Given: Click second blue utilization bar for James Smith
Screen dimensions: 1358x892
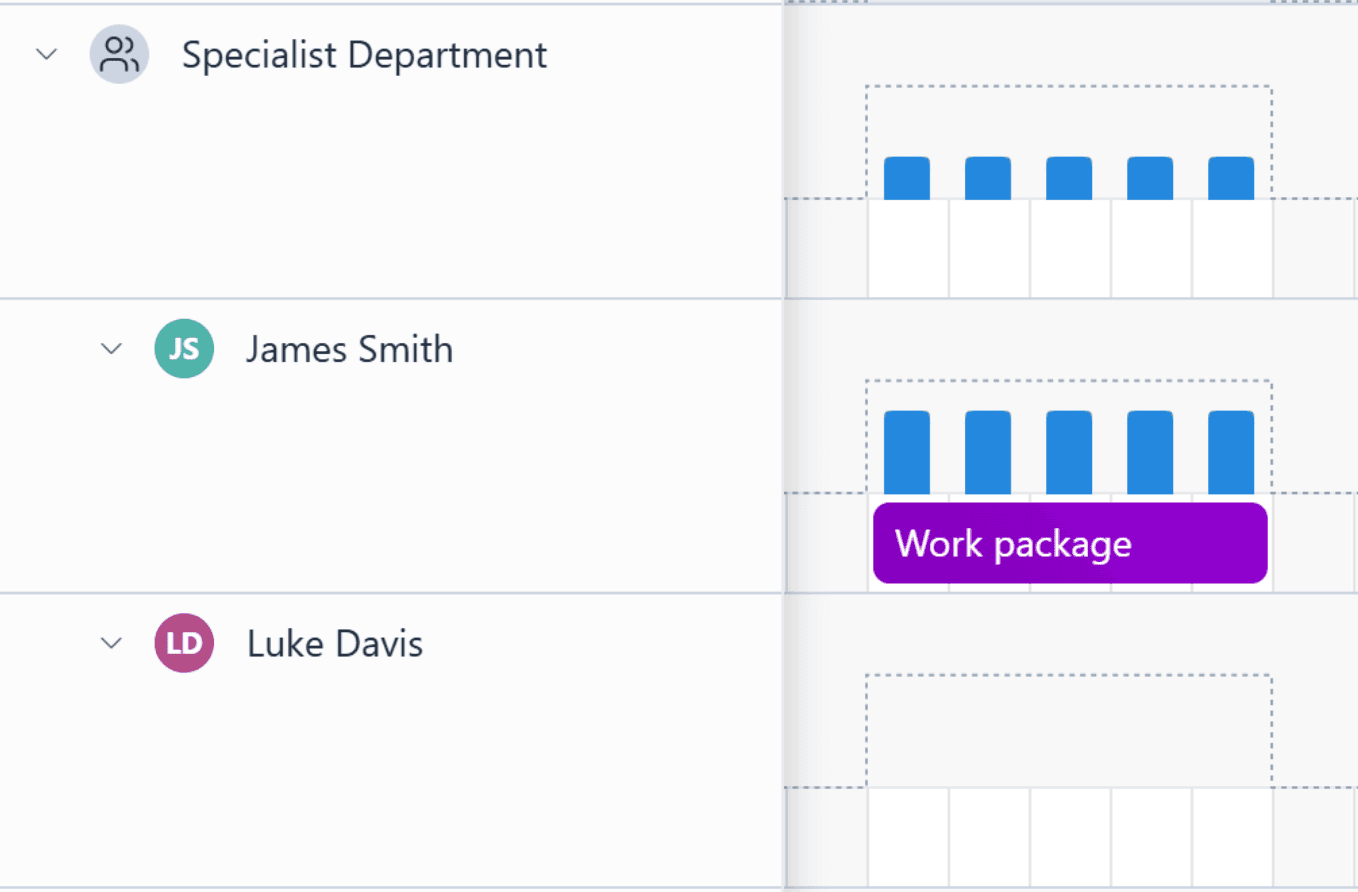Looking at the screenshot, I should click(988, 452).
